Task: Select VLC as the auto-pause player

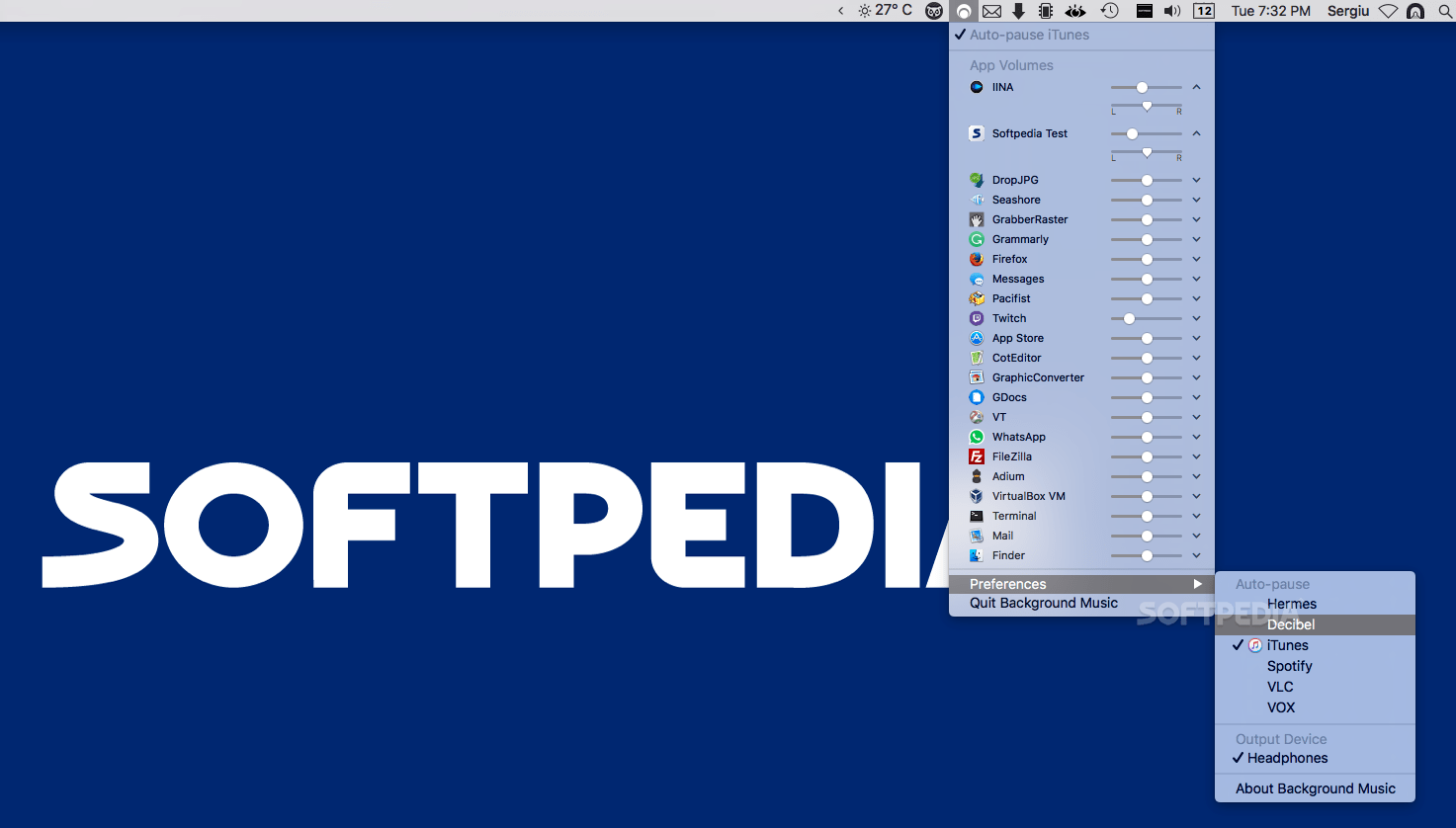Action: (1315, 687)
